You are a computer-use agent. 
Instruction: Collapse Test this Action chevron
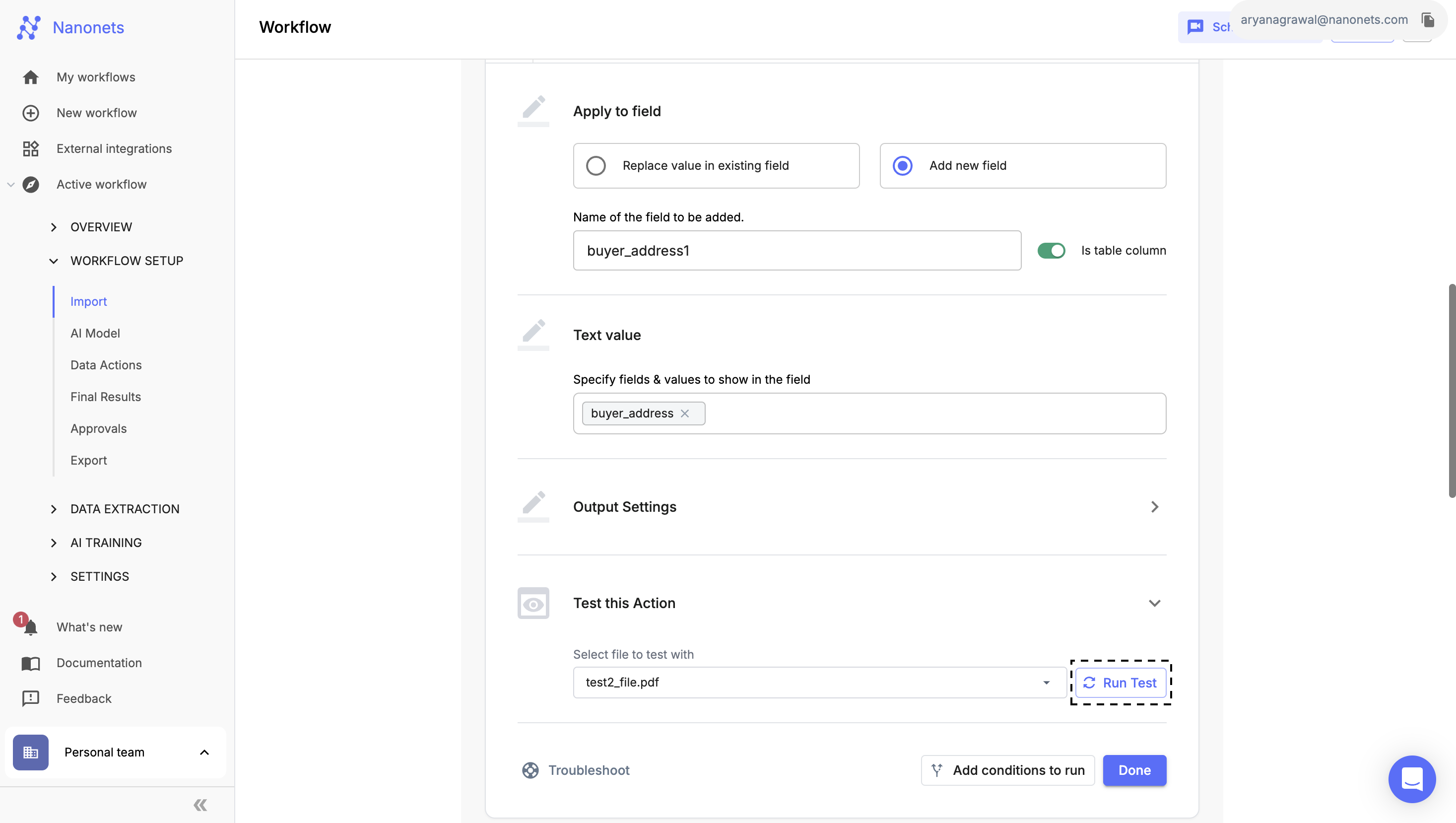1155,604
